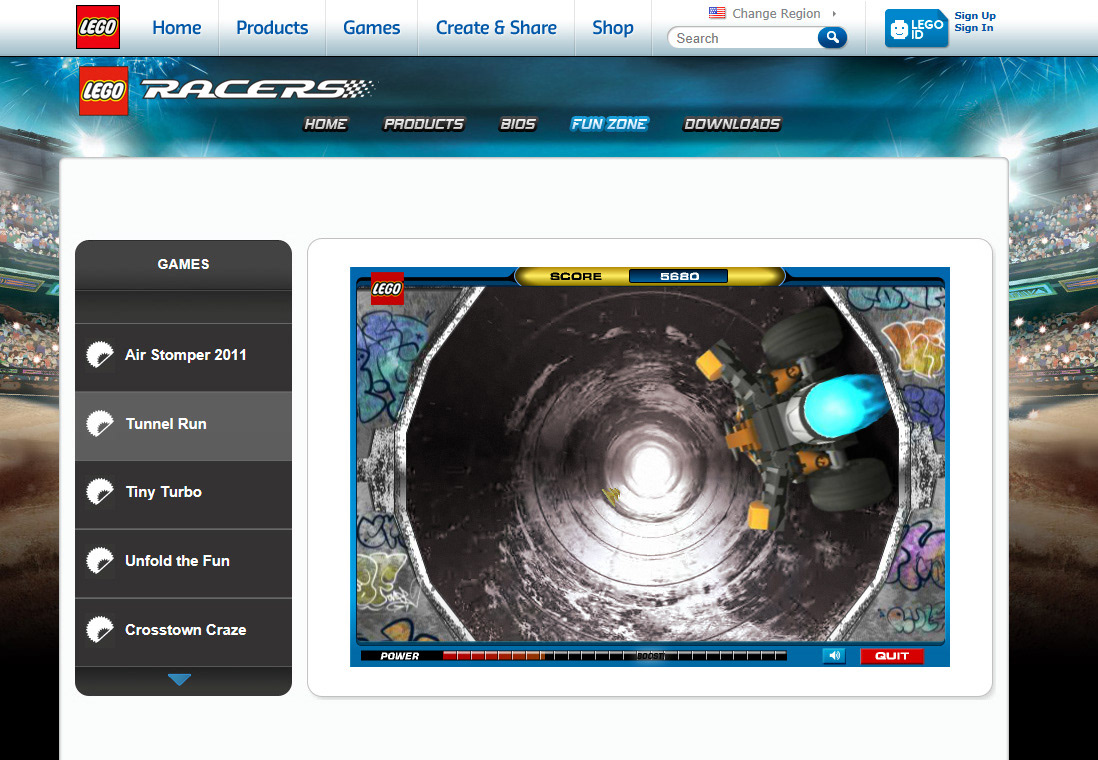This screenshot has width=1098, height=760.
Task: Click the Tunnel Run gear icon
Action: 100,424
